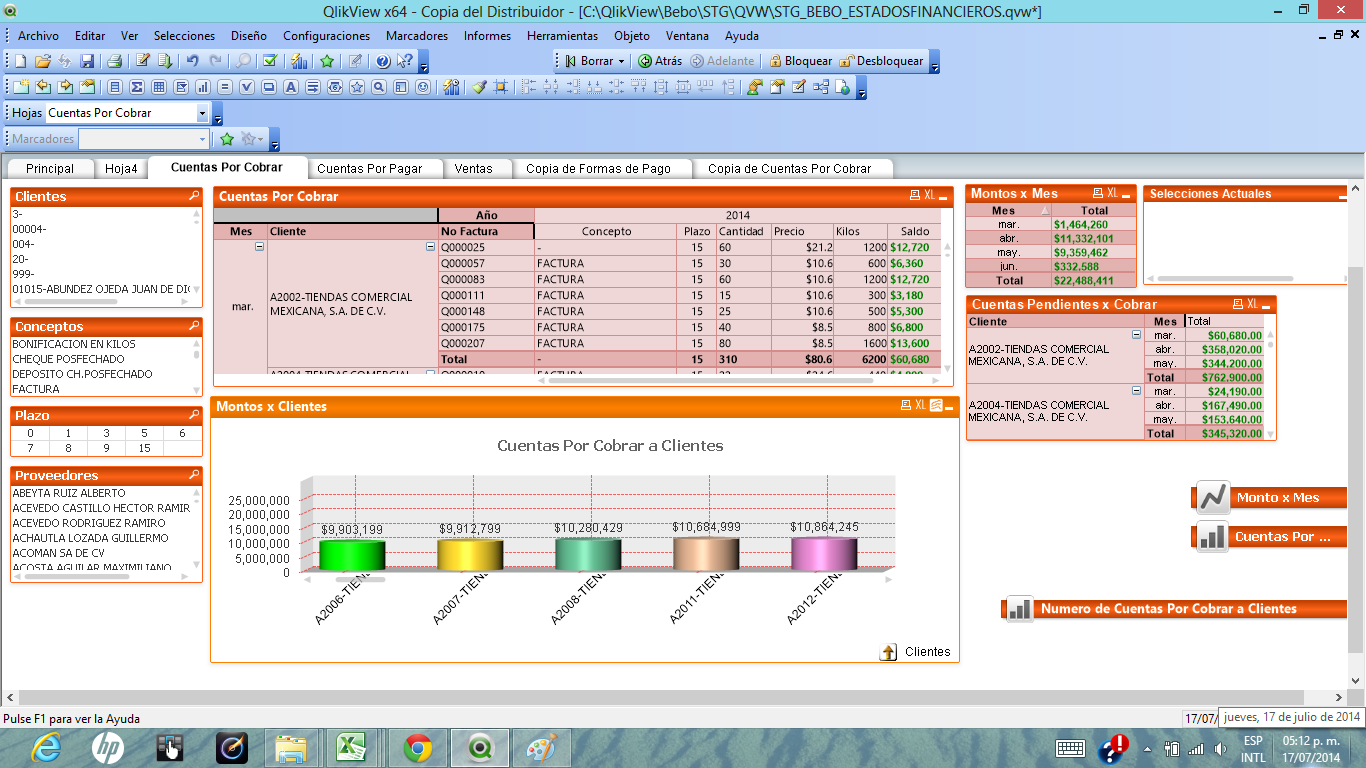This screenshot has height=768, width=1366.
Task: Open File Explorer from the taskbar
Action: coord(291,747)
